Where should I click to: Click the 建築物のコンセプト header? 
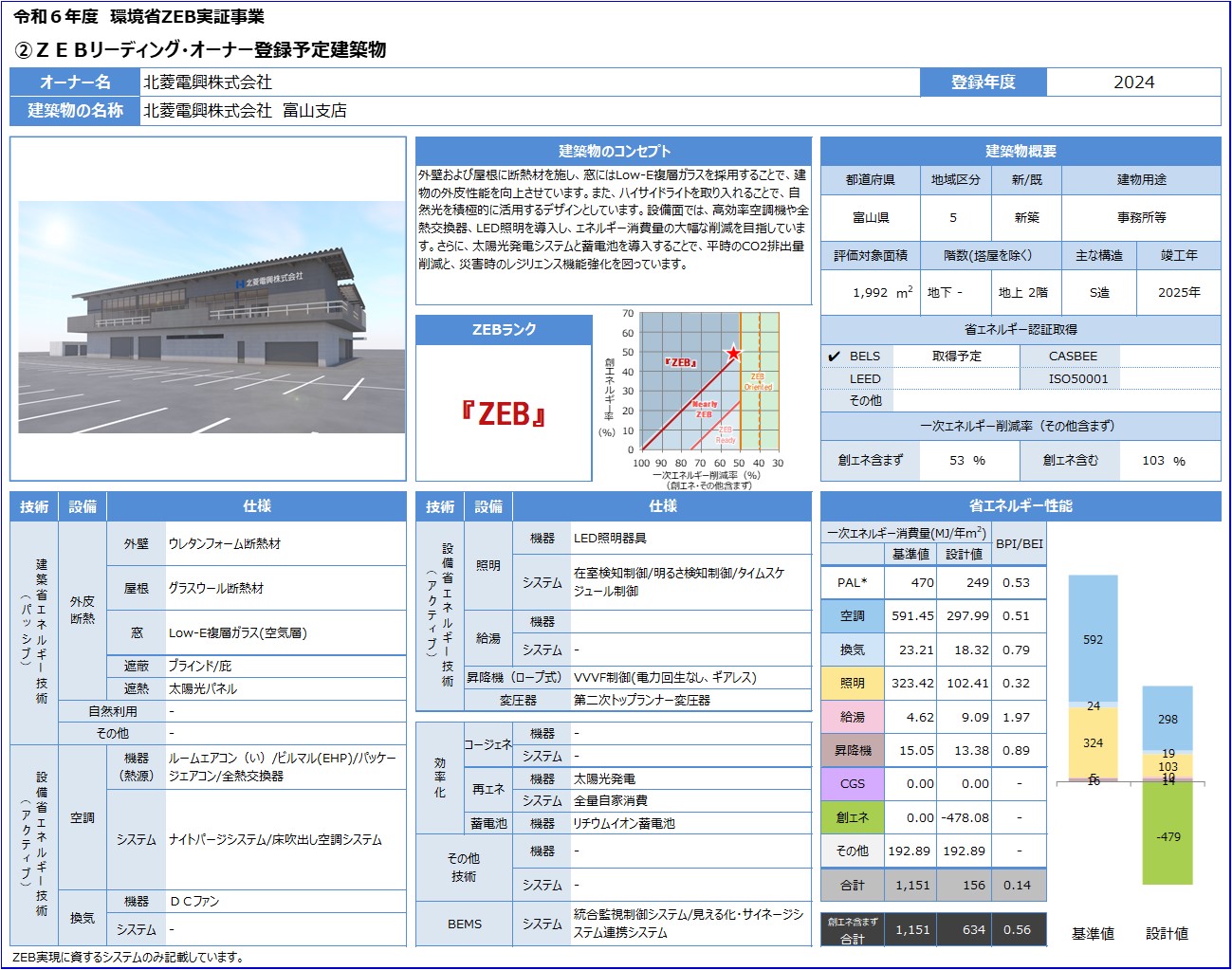pos(614,152)
